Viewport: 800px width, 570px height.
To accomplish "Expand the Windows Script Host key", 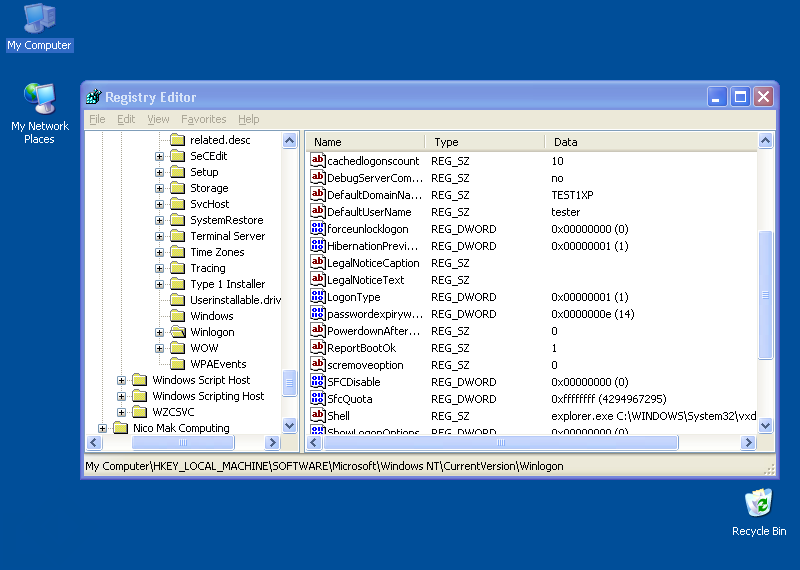I will click(x=121, y=380).
